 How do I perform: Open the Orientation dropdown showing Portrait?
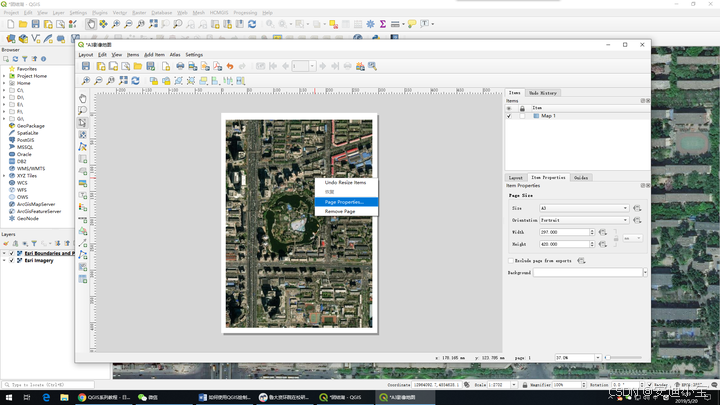tap(584, 220)
